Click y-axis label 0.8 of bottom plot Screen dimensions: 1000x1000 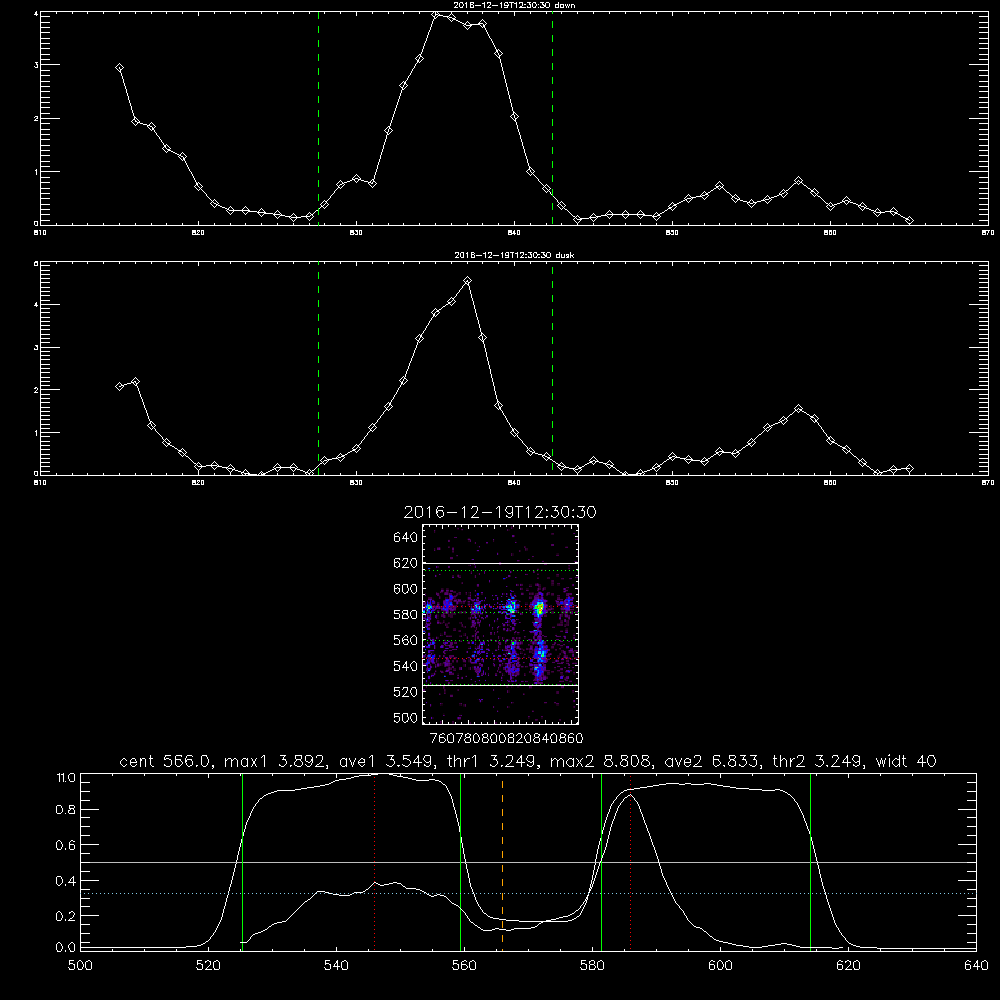point(66,810)
